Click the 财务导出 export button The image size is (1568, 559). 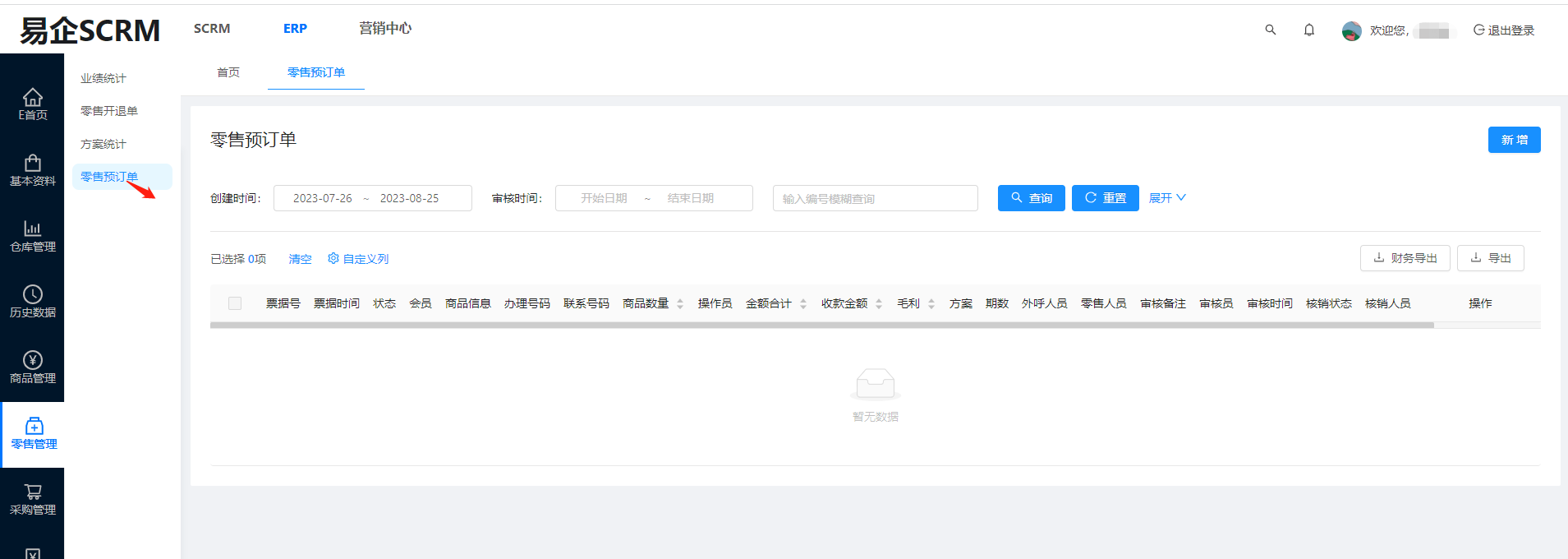coord(1405,258)
